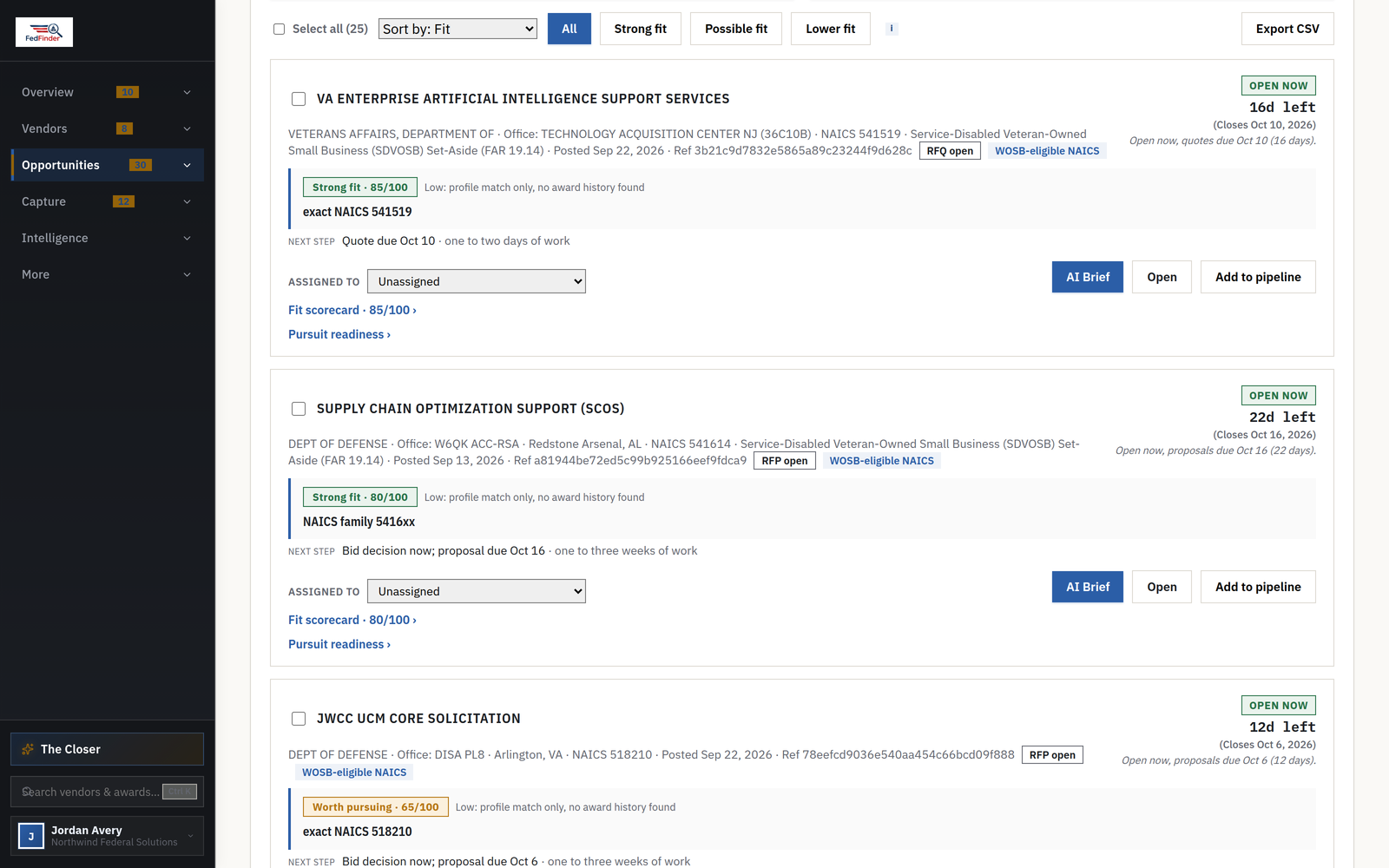Viewport: 1389px width, 868px height.
Task: Filter by Possible fit
Action: click(x=736, y=29)
